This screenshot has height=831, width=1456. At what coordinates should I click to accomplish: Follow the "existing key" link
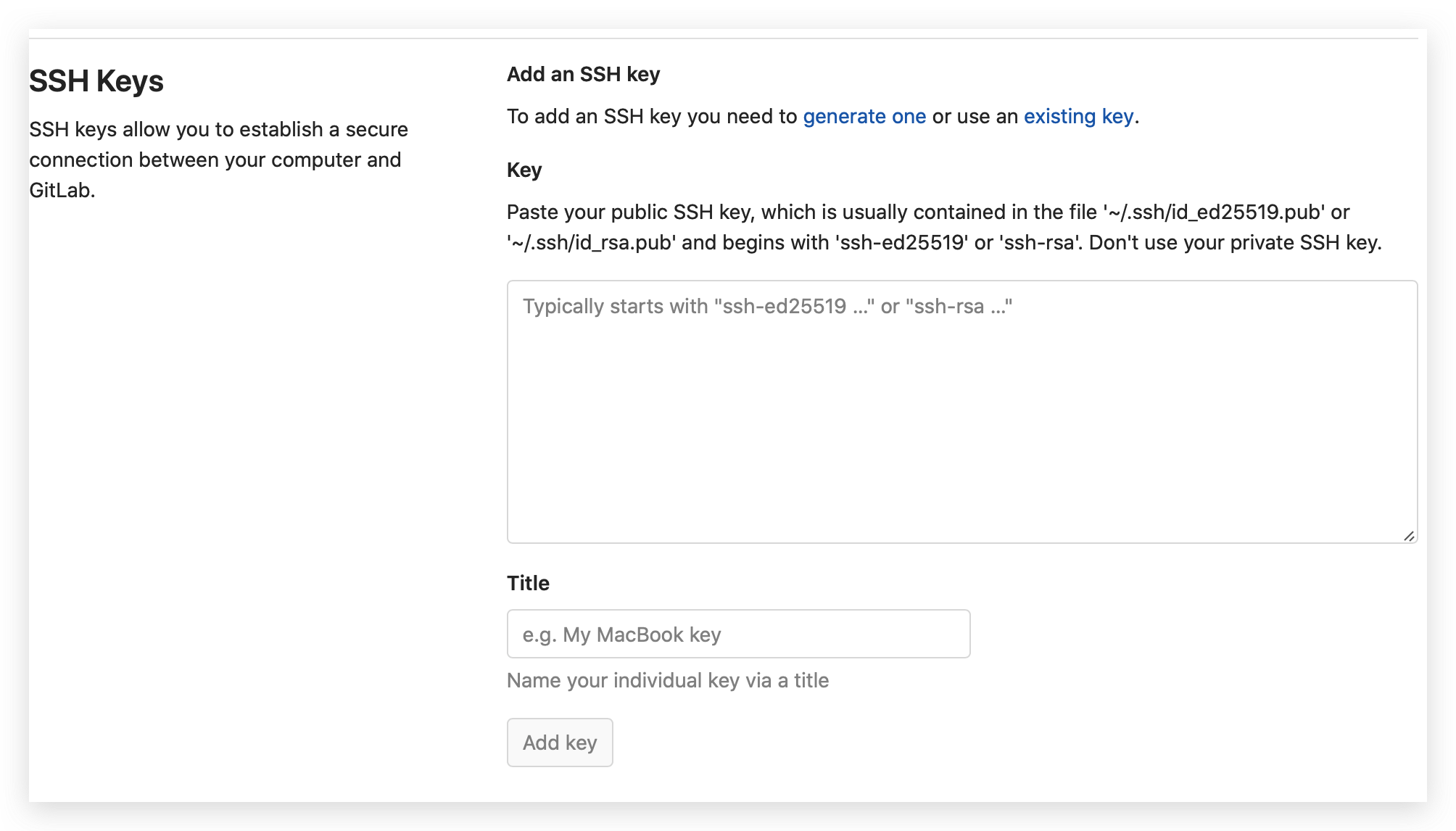point(1078,116)
